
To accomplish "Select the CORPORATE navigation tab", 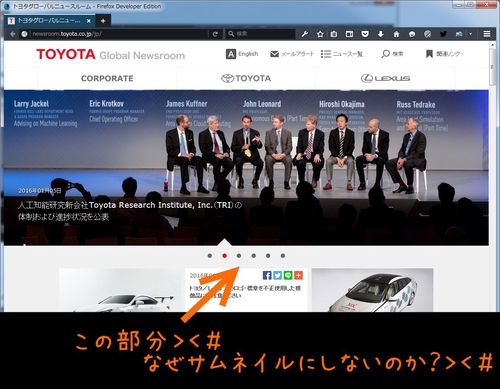I will coord(107,78).
